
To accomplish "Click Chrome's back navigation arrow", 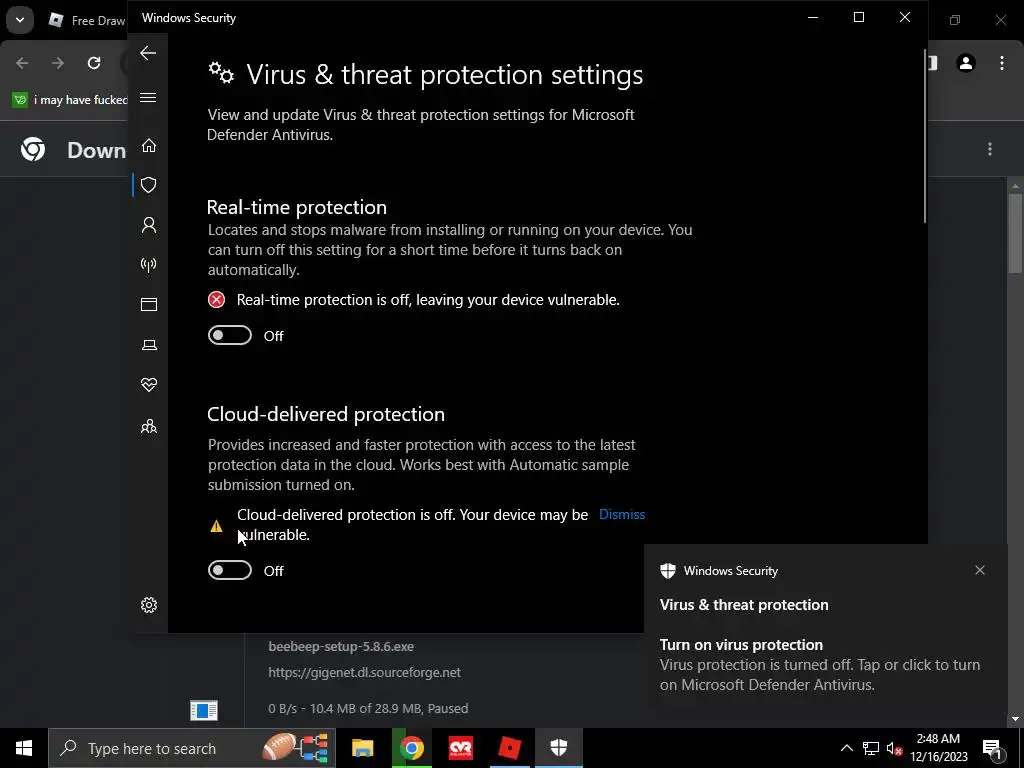I will coord(22,63).
